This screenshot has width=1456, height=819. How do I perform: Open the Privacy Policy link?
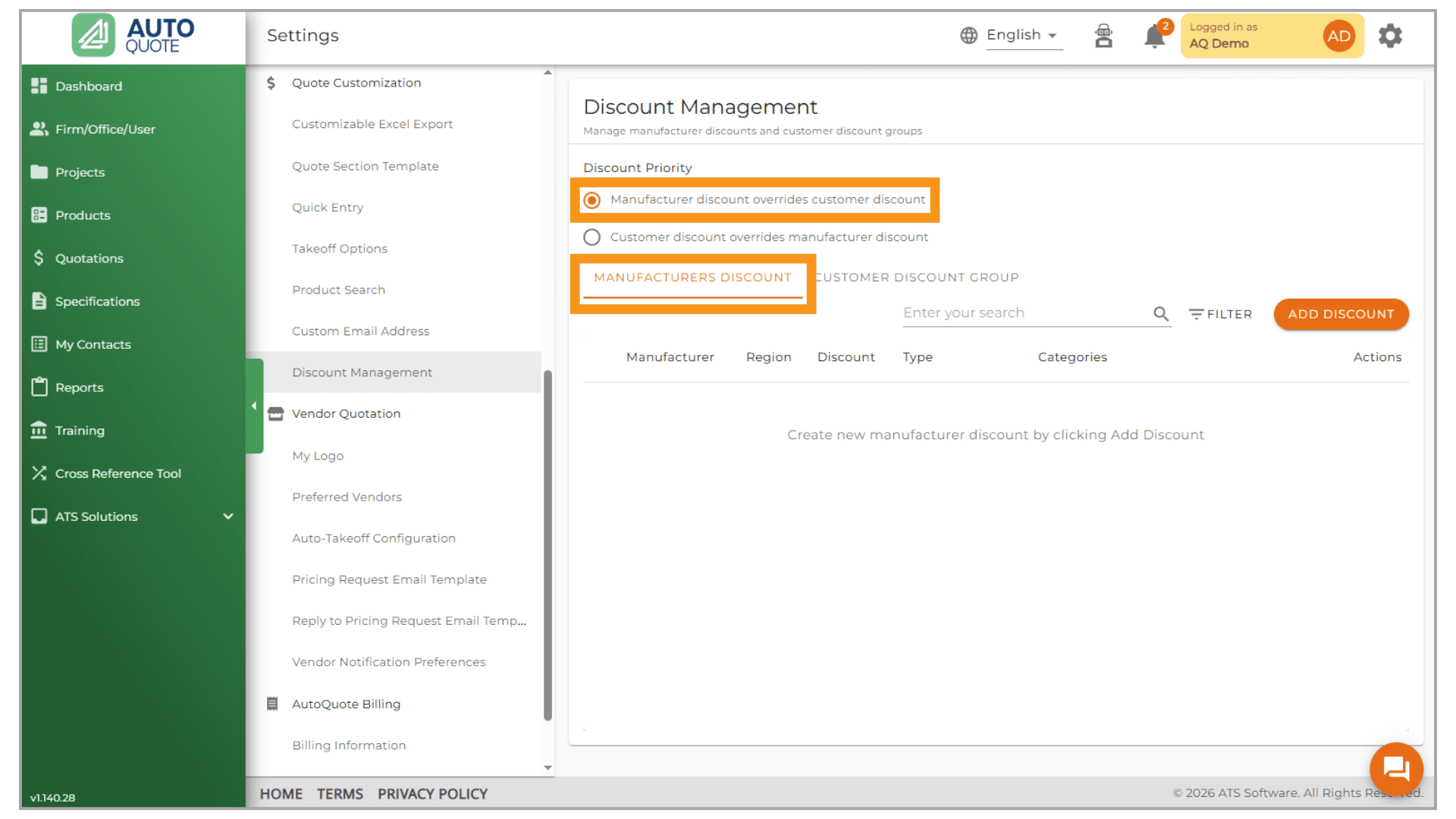tap(432, 794)
